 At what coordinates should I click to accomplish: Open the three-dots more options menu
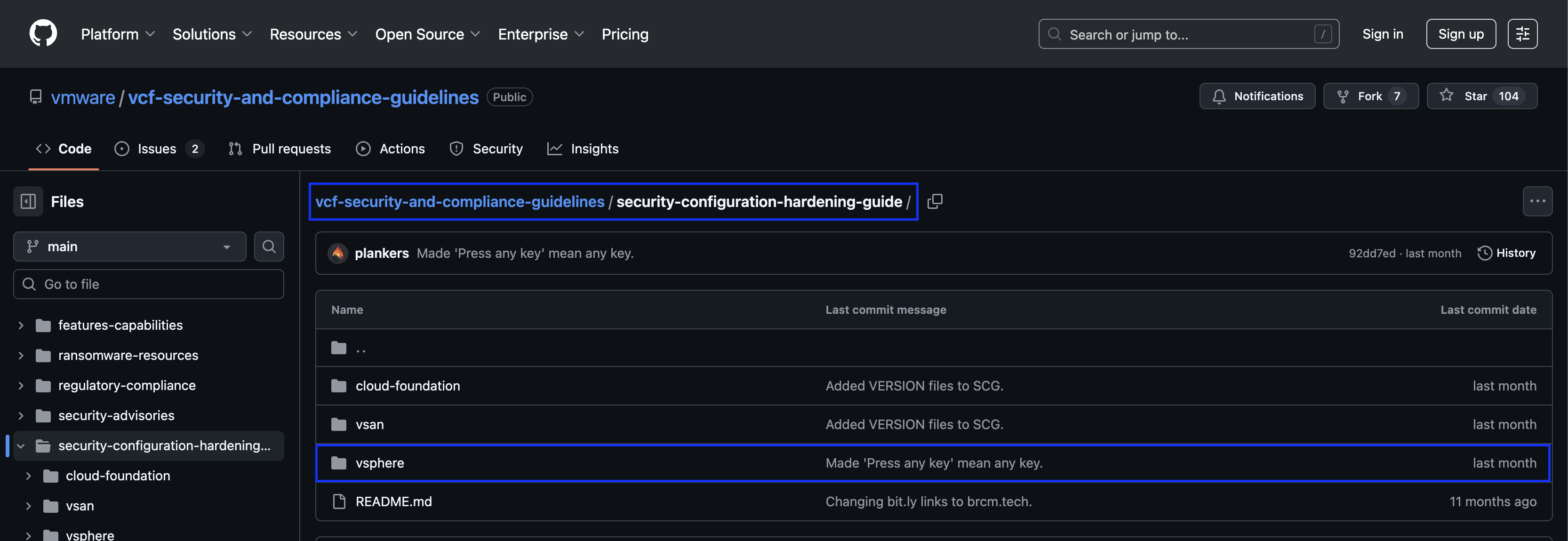pos(1537,201)
